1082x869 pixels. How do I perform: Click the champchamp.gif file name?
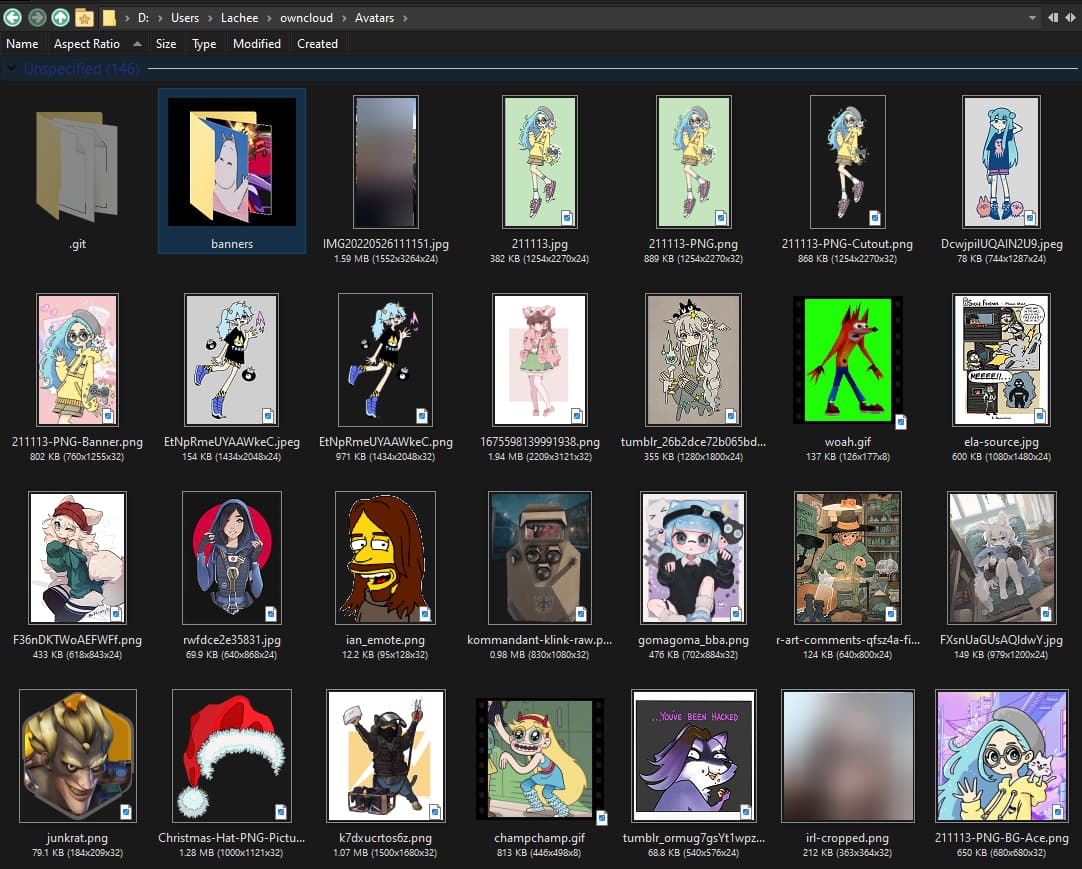coord(540,838)
